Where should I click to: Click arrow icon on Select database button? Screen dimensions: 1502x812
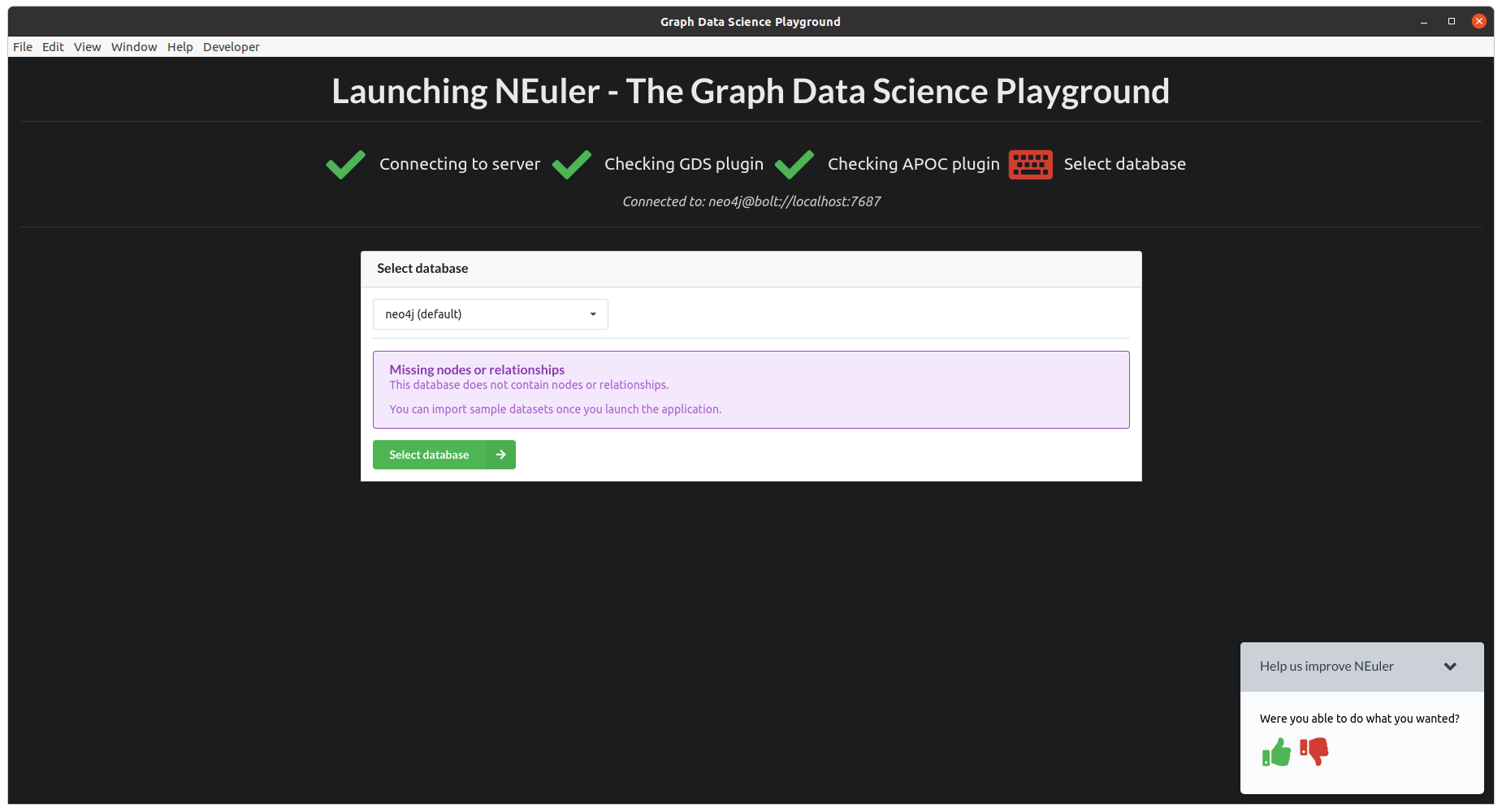click(x=500, y=455)
